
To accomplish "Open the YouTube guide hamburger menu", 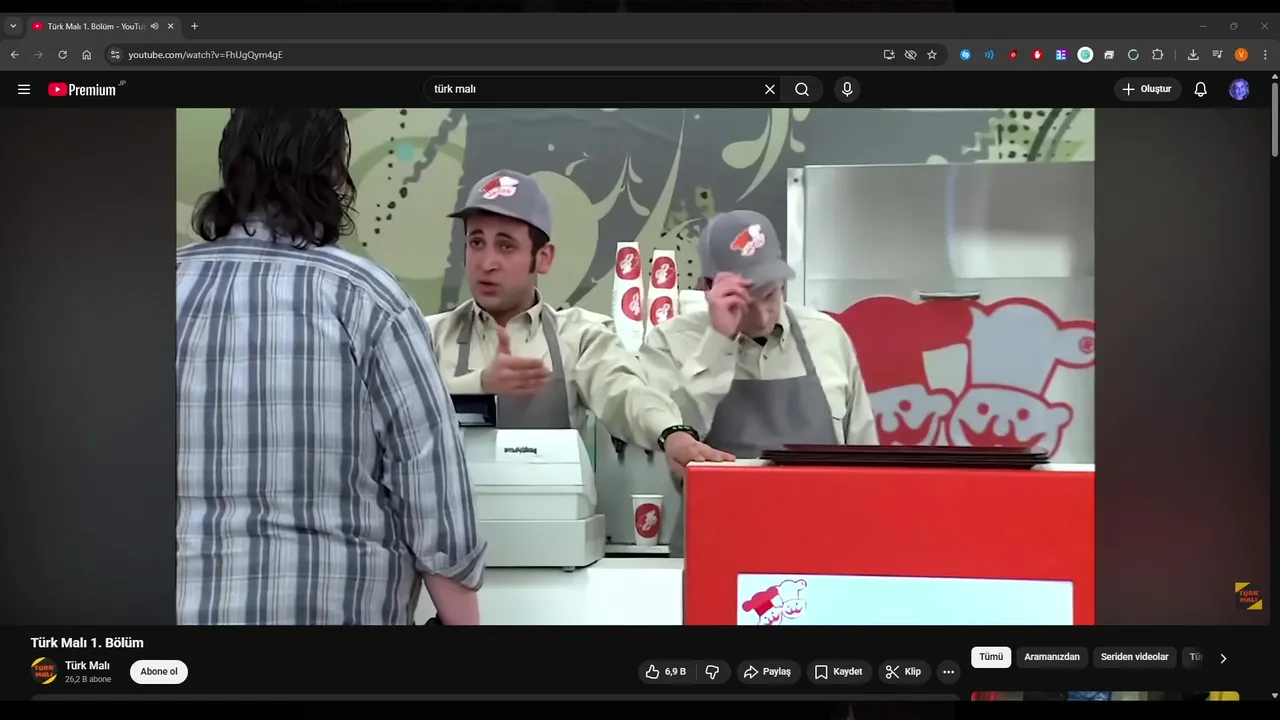I will tap(24, 89).
